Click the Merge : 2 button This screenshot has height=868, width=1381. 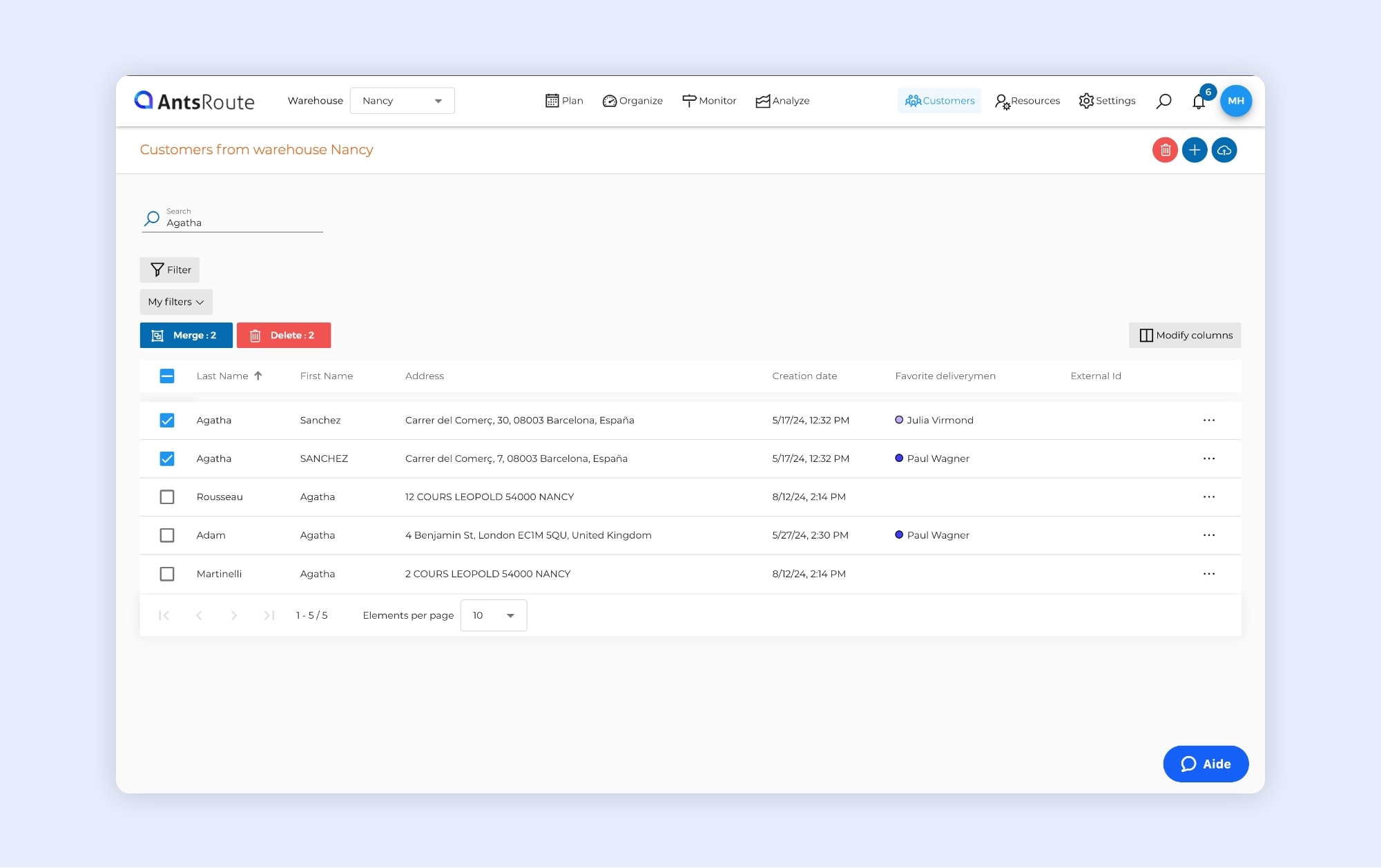pos(186,336)
